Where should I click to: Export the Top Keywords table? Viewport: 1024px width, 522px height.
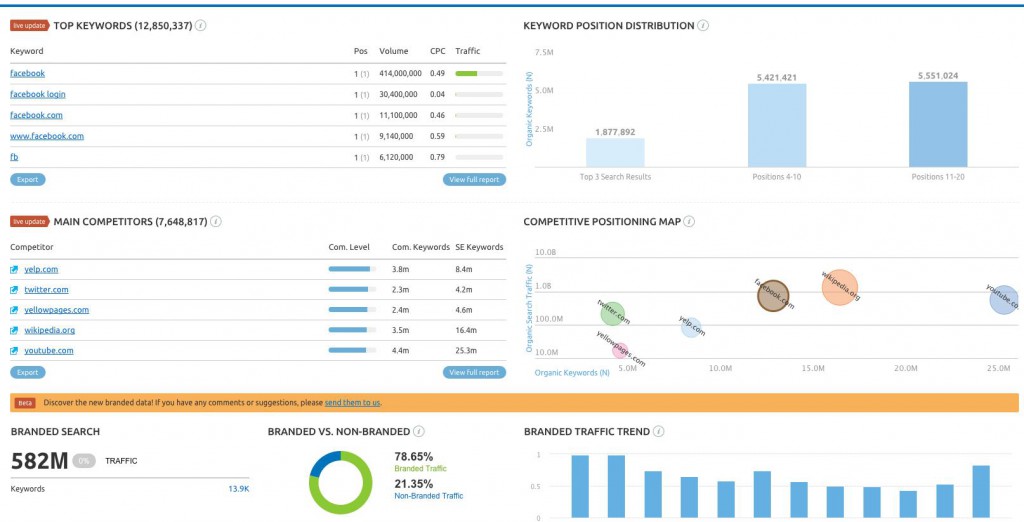click(x=27, y=180)
